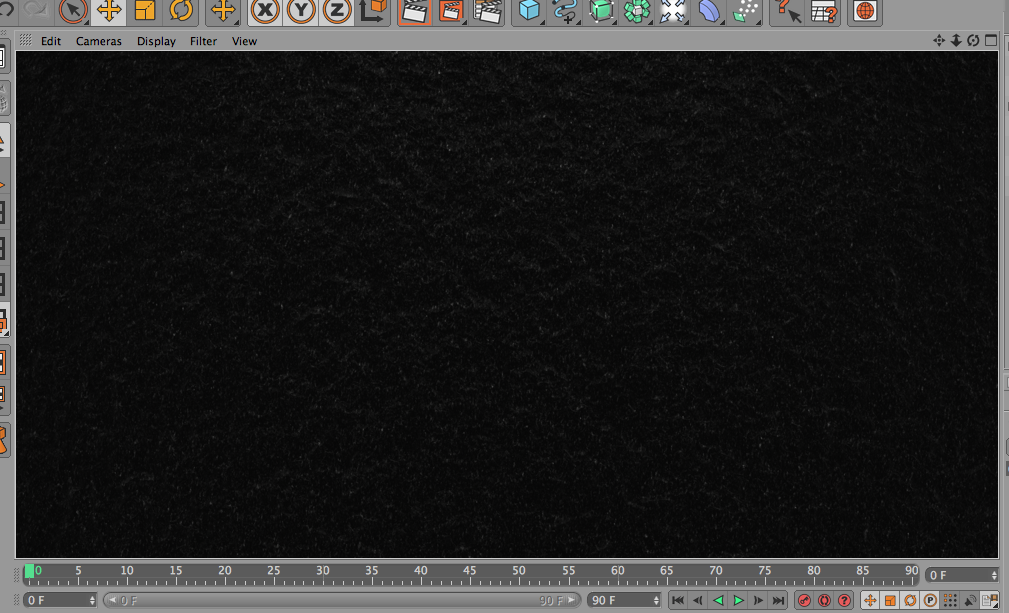
Task: Open the green cage subdivision object flyout
Action: click(601, 11)
